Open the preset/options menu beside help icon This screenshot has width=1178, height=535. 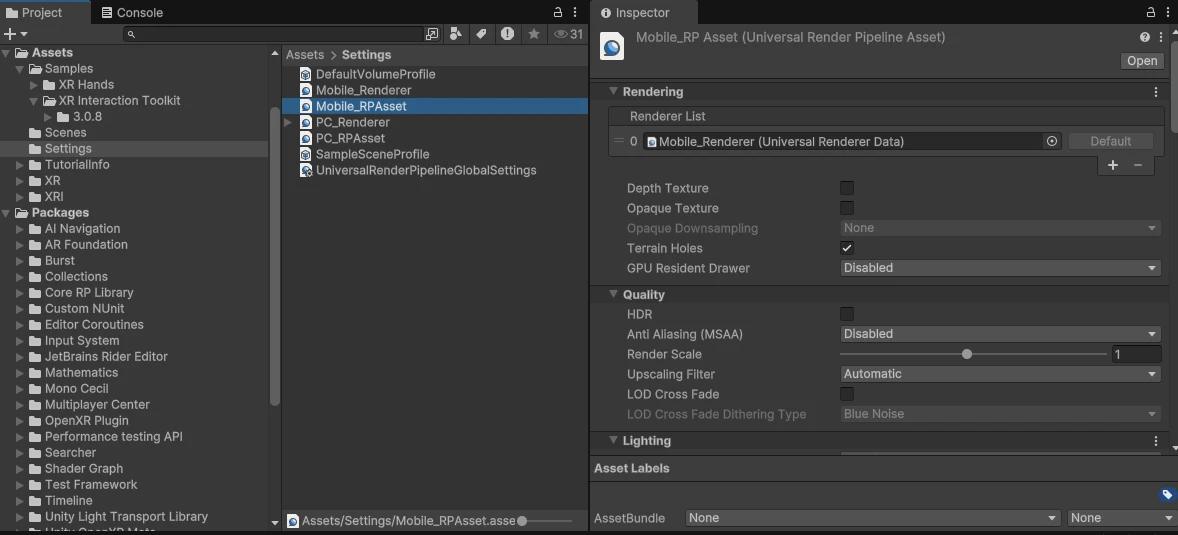click(1161, 37)
